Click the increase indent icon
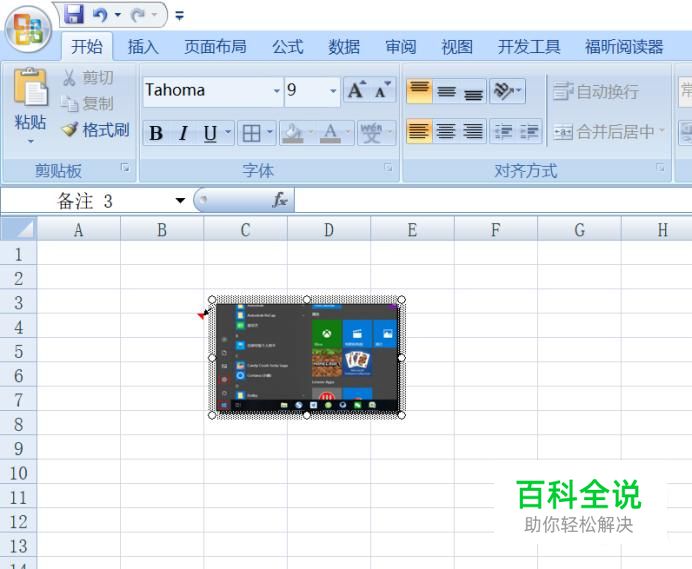692x569 pixels. 529,131
